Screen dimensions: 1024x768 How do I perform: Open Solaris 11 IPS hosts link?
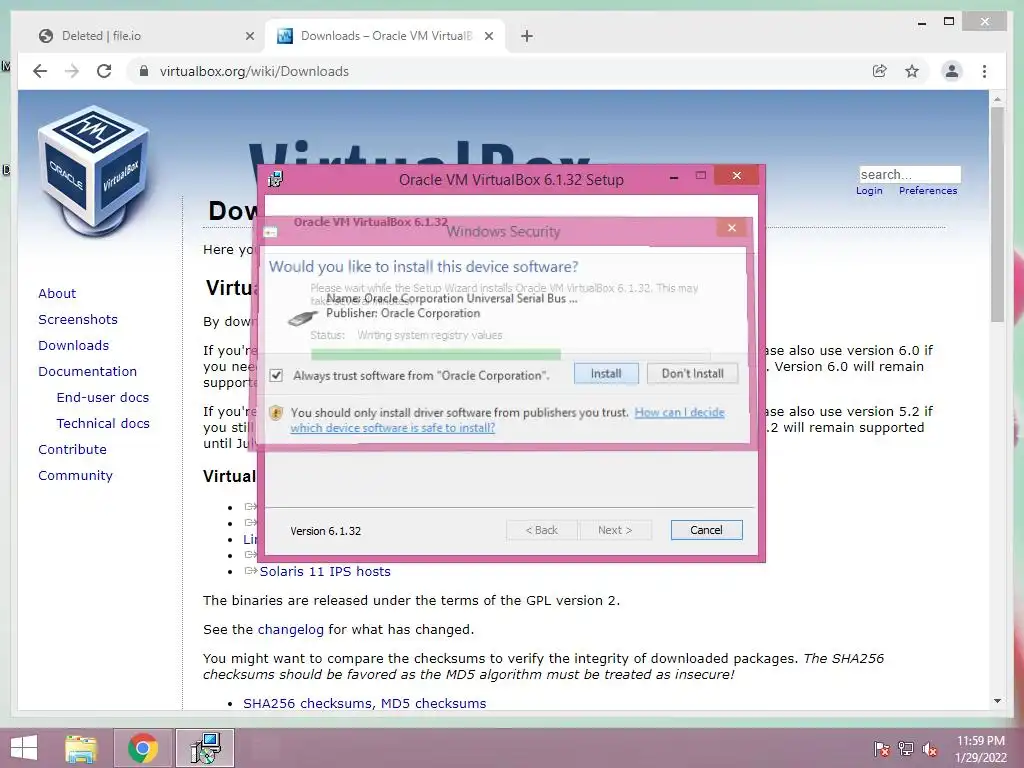pyautogui.click(x=325, y=571)
